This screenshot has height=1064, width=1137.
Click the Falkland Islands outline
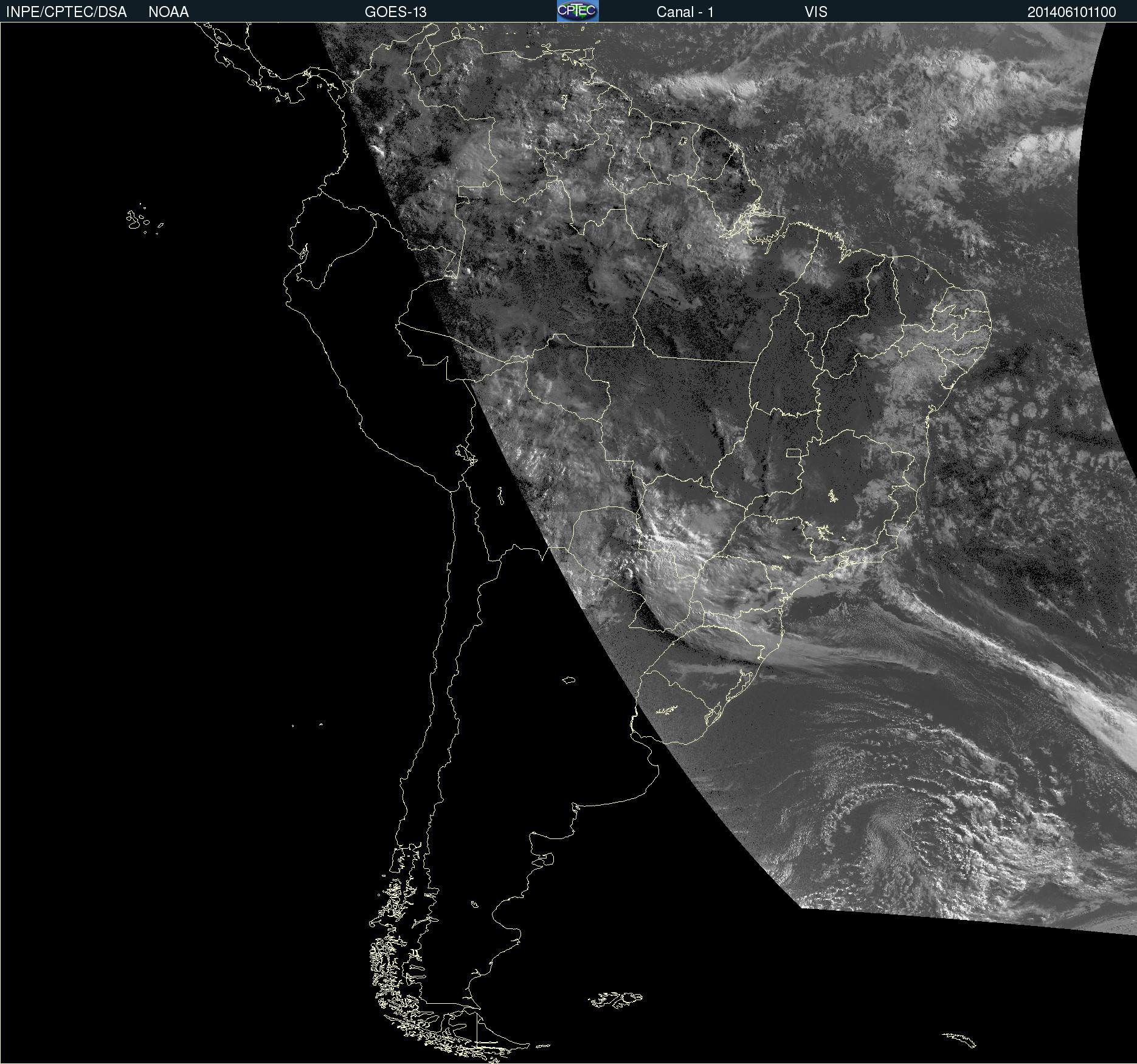[x=615, y=1000]
